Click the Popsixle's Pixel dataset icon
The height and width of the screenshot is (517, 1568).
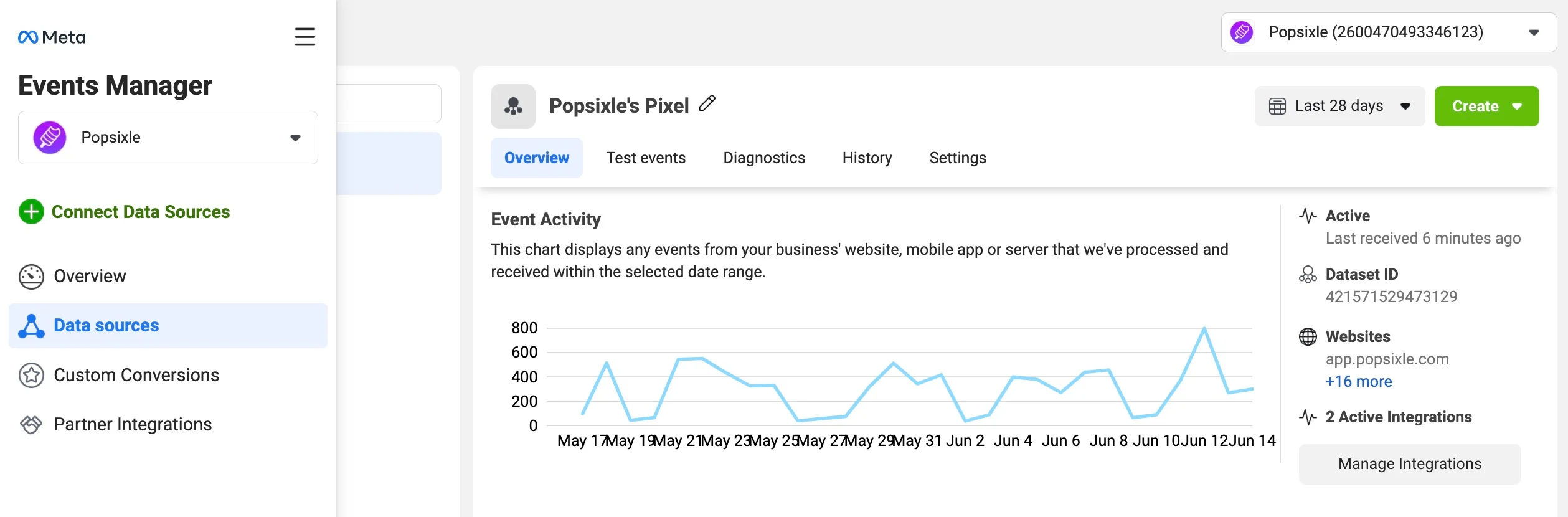[x=513, y=107]
